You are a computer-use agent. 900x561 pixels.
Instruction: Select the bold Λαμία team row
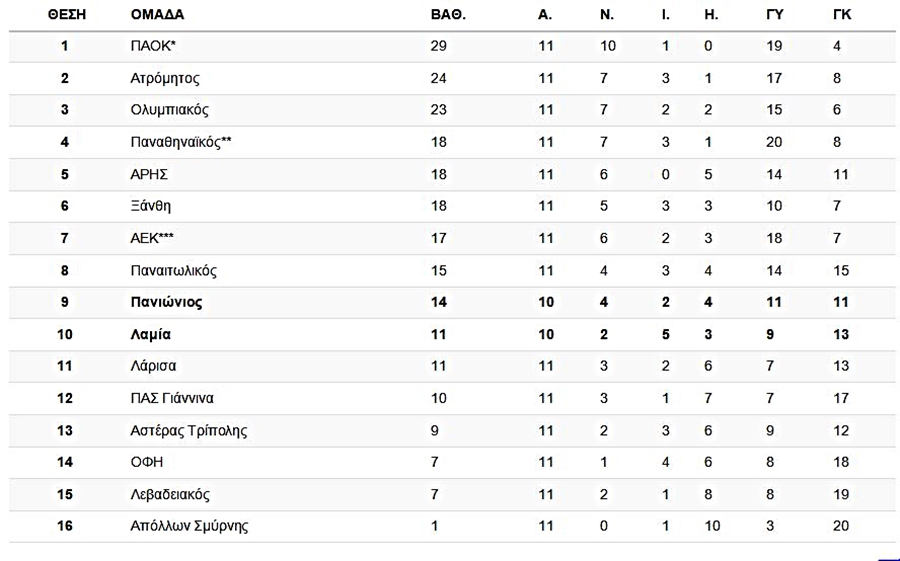(x=452, y=334)
